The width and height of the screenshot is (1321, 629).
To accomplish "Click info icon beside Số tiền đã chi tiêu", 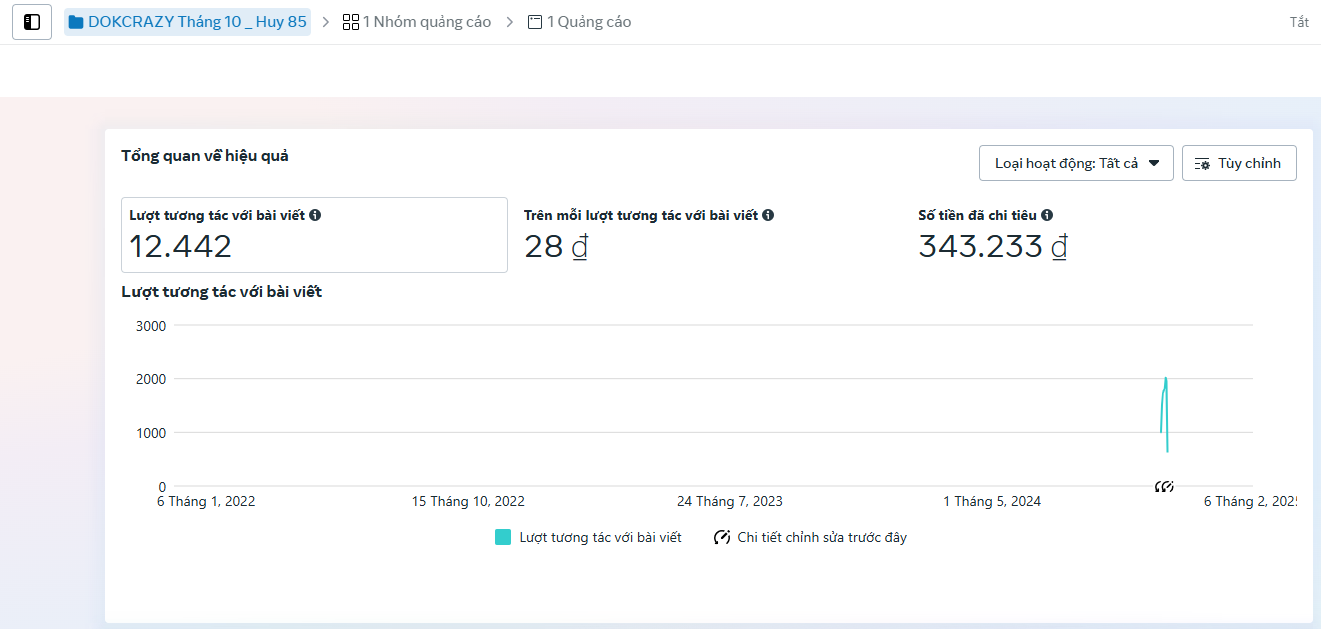I will [x=1047, y=215].
